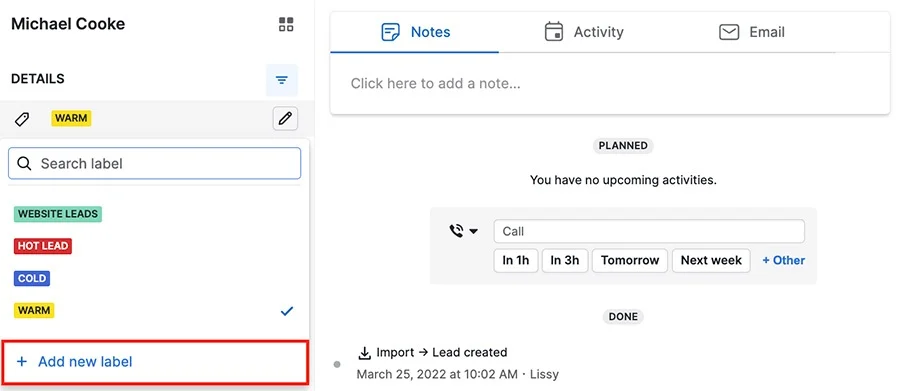Click the grid view icon beside Michael Cooke

point(286,24)
